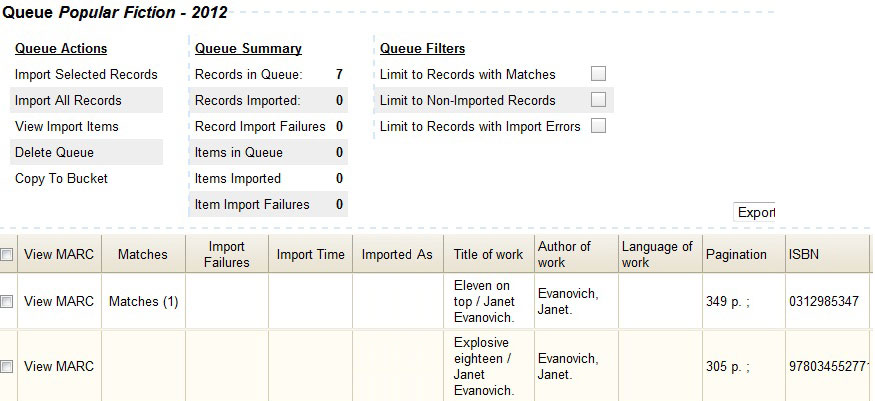Enable Limit to Records with Matches
This screenshot has width=875, height=401.
[598, 74]
